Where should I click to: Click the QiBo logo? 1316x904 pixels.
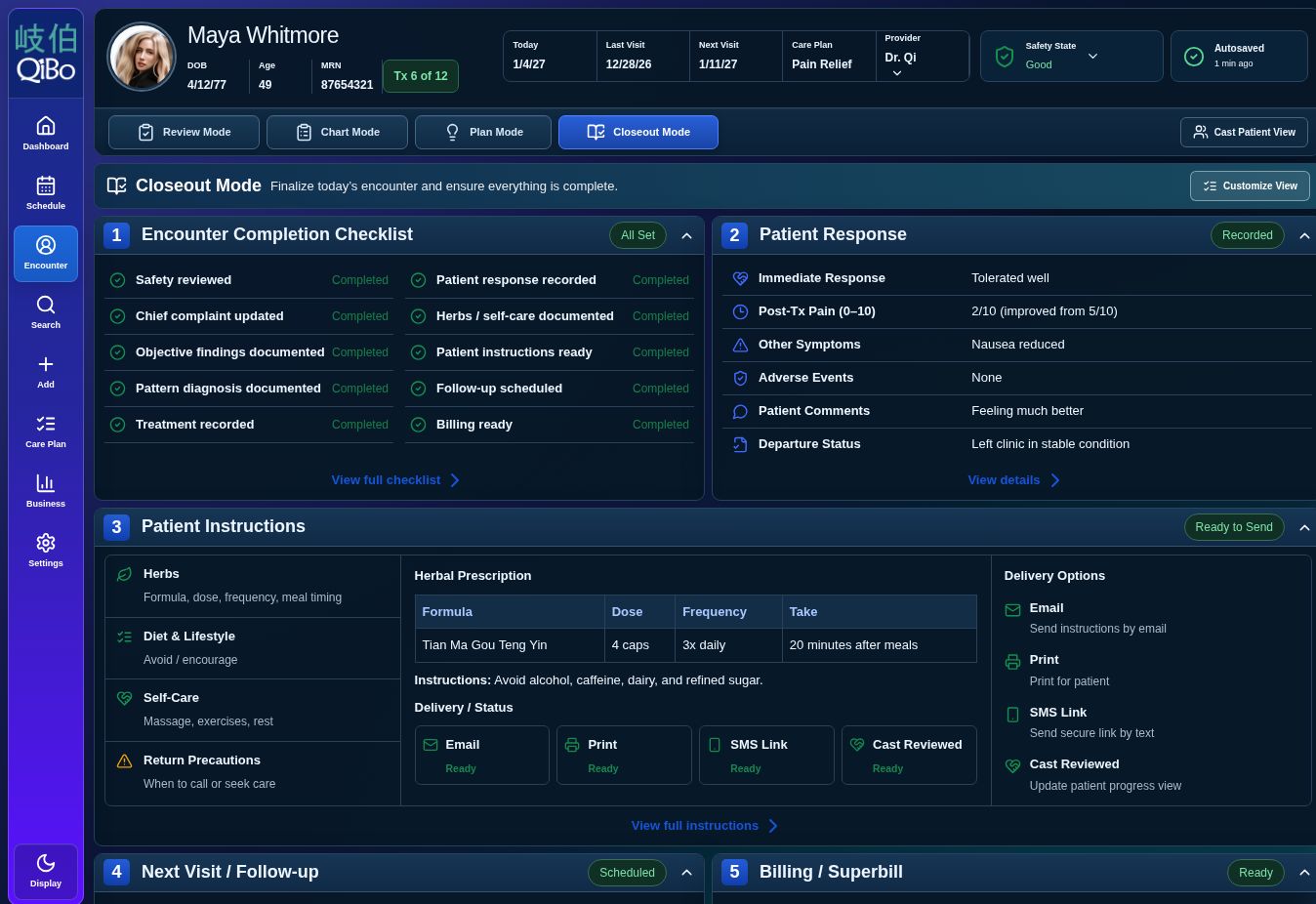46,54
